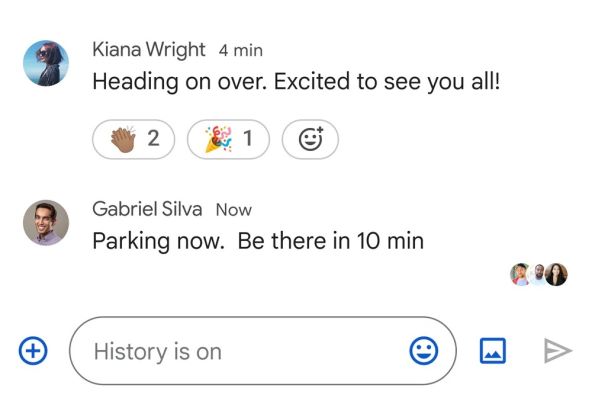Toggle the clapping hands reaction

(134, 139)
